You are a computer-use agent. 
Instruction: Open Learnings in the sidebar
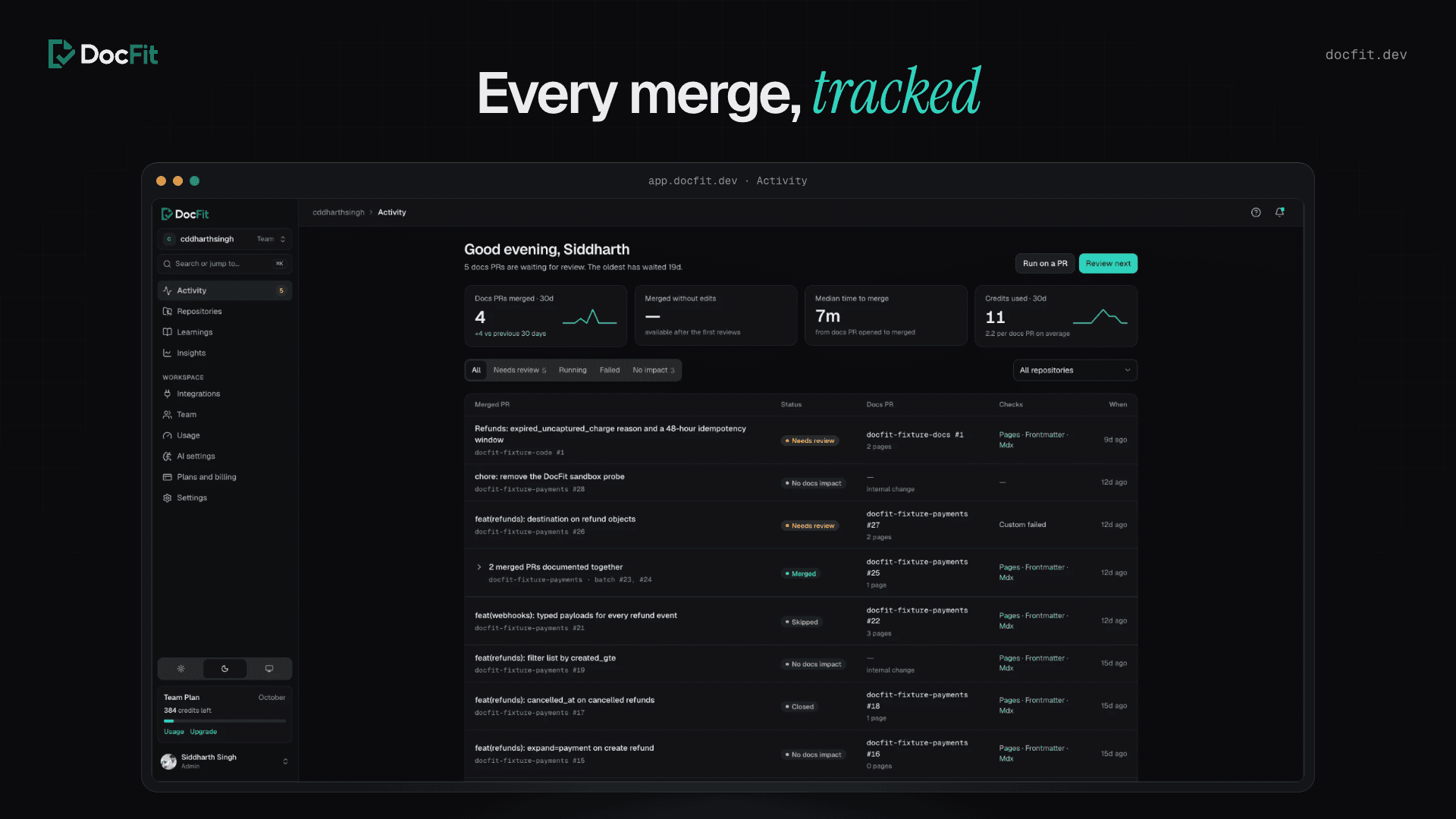click(224, 332)
